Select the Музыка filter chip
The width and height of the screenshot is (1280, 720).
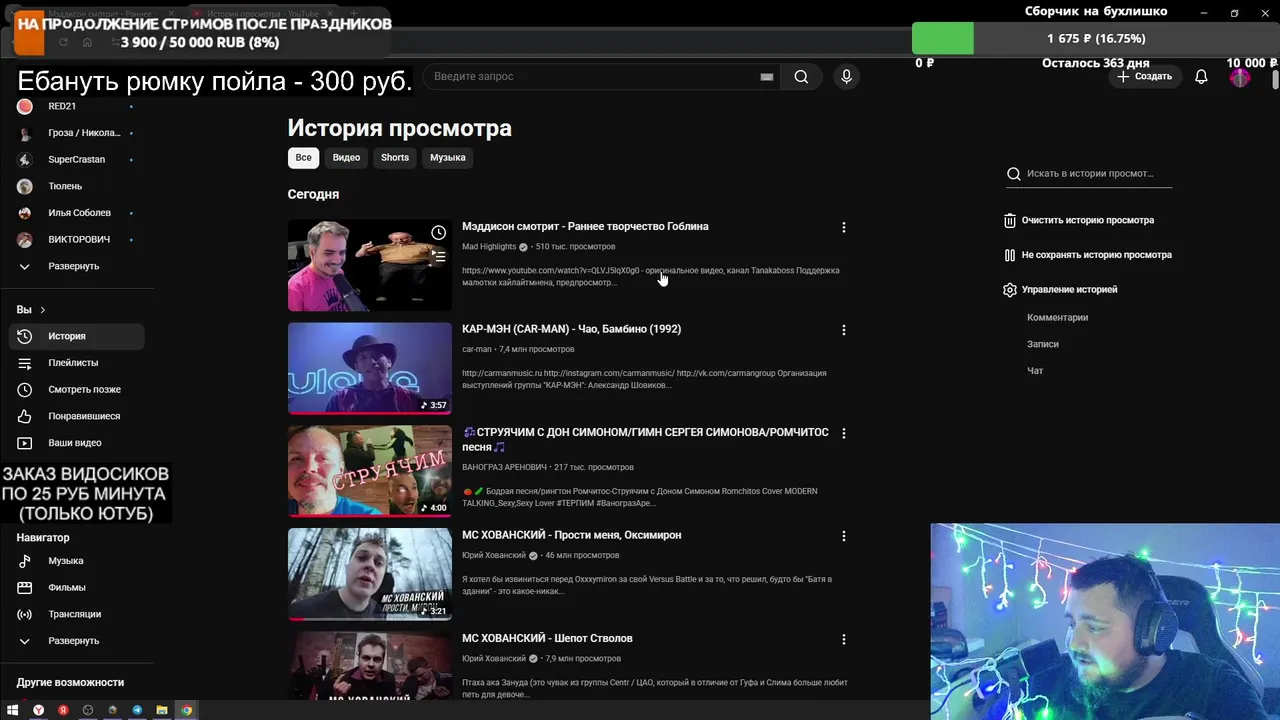[x=448, y=158]
